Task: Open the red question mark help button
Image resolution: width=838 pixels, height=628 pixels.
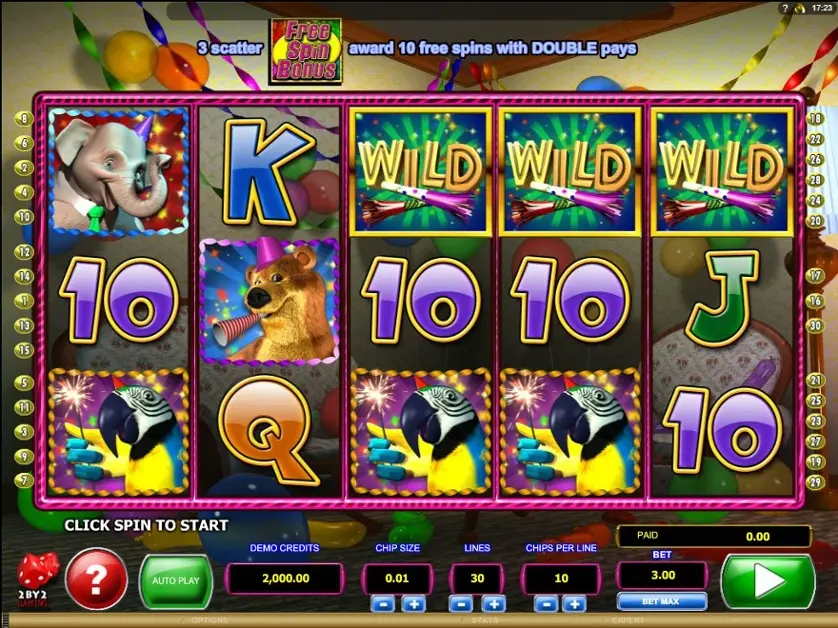Action: [96, 578]
